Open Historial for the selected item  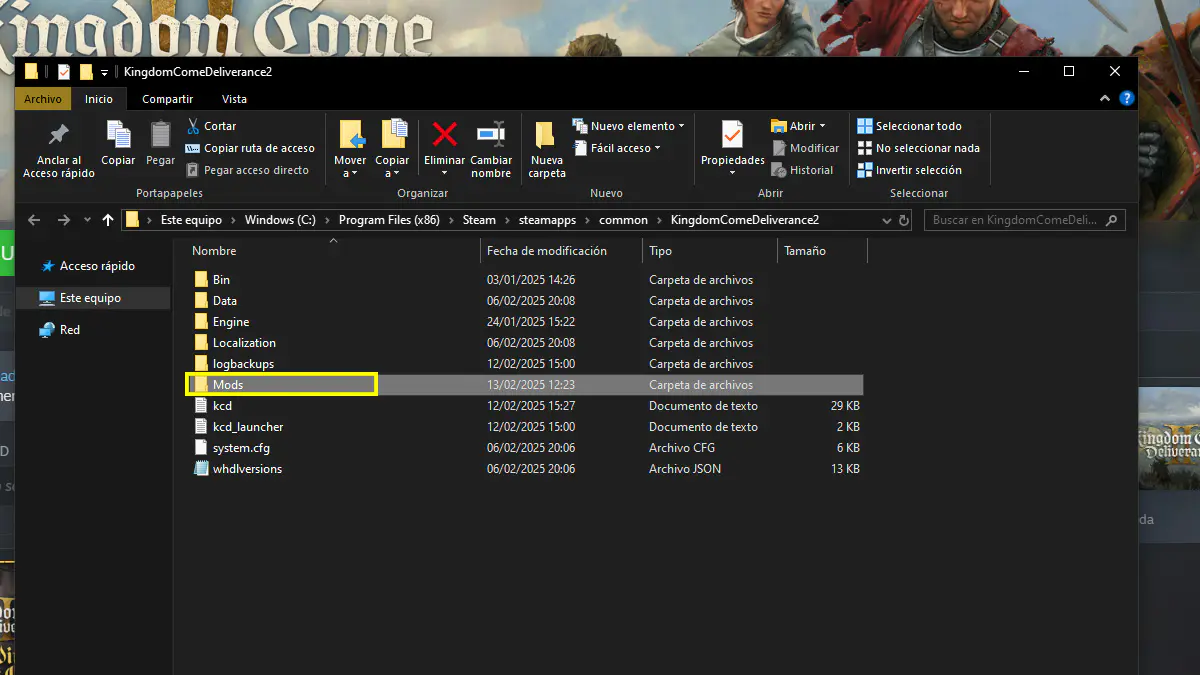[x=802, y=170]
